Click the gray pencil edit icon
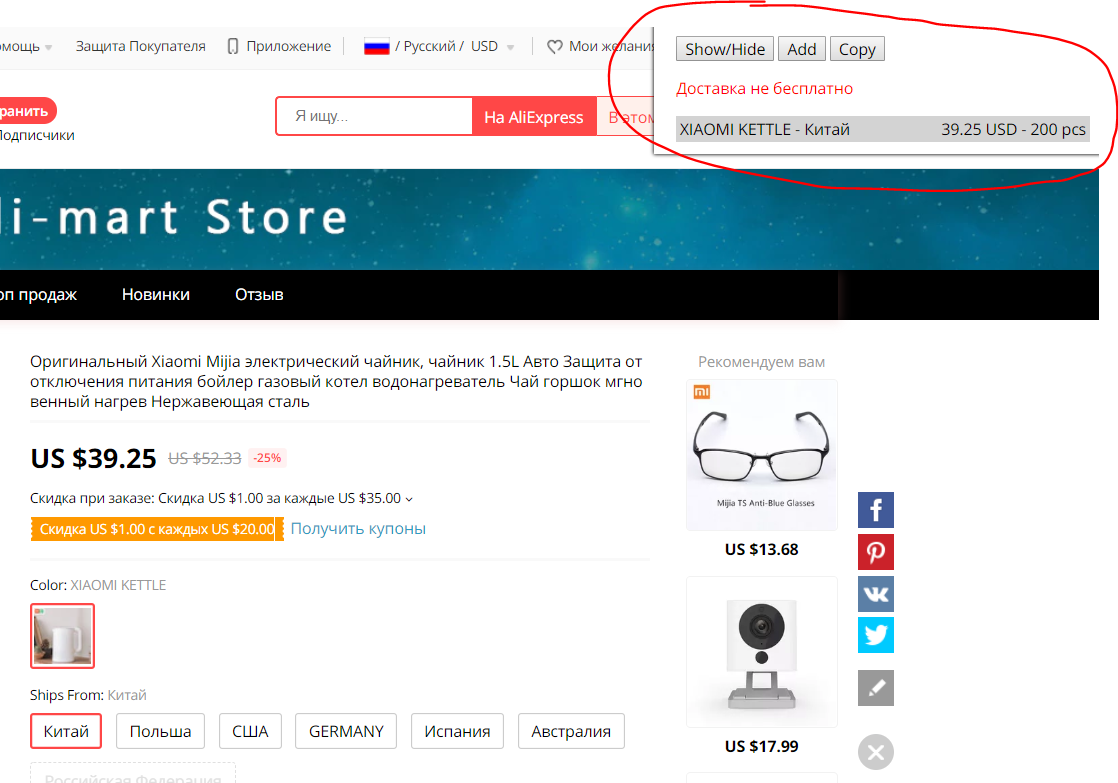Viewport: 1118px width, 783px height. coord(876,687)
